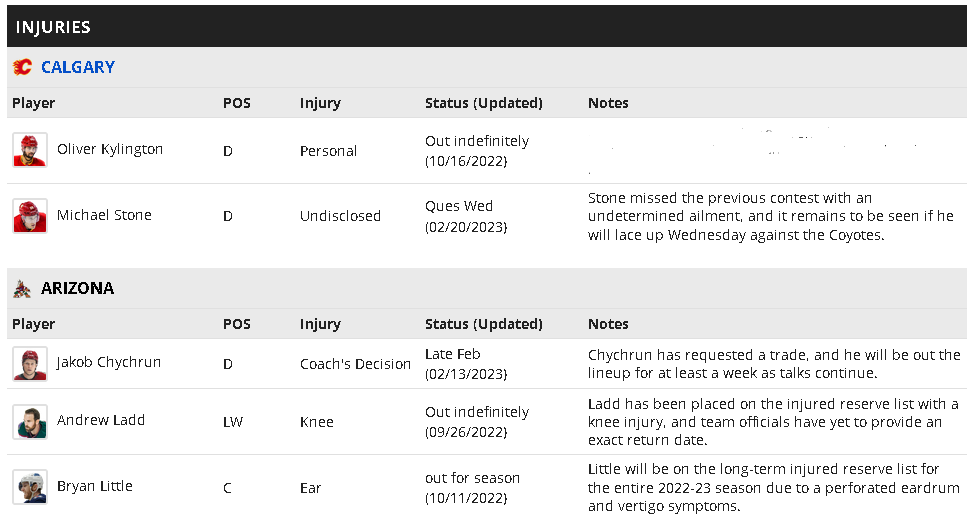The image size is (976, 530).
Task: Click the Arizona Coyotes logo icon
Action: pyautogui.click(x=22, y=288)
